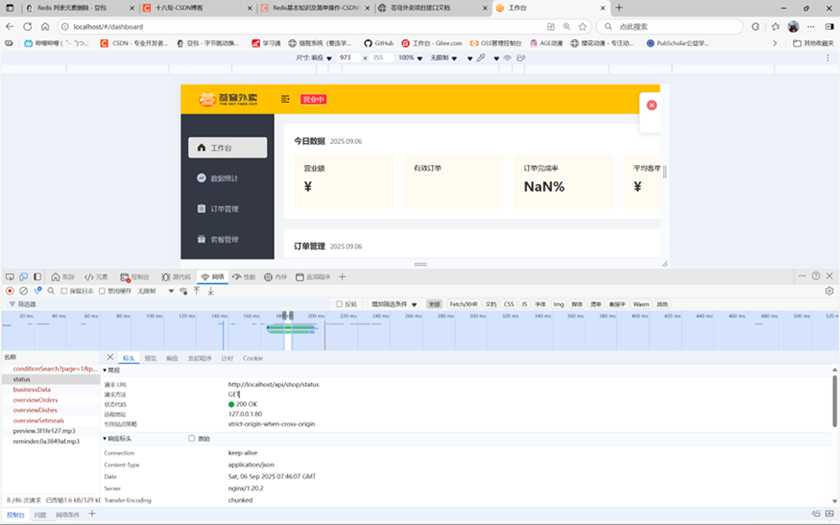This screenshot has width=840, height=525.
Task: Click the sidebar collapse icon in yellow header
Action: pos(285,99)
